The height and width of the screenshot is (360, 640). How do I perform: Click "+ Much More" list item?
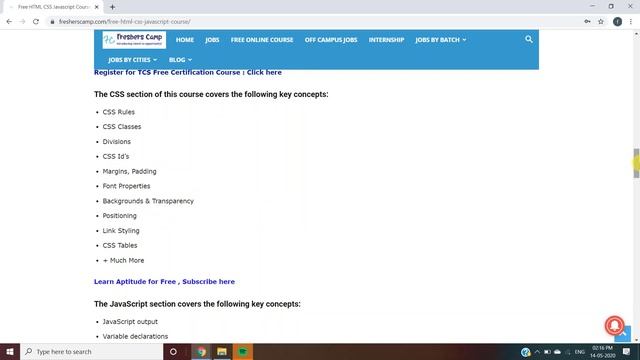coord(123,260)
